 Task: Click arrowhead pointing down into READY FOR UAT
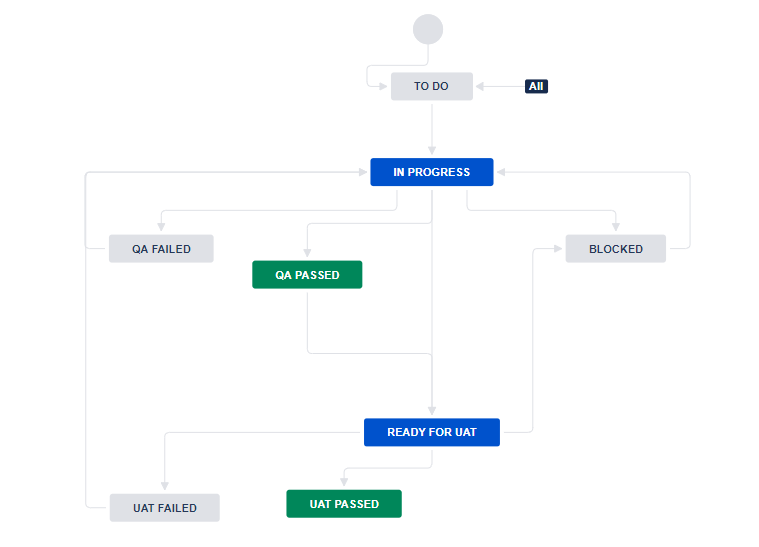point(432,412)
